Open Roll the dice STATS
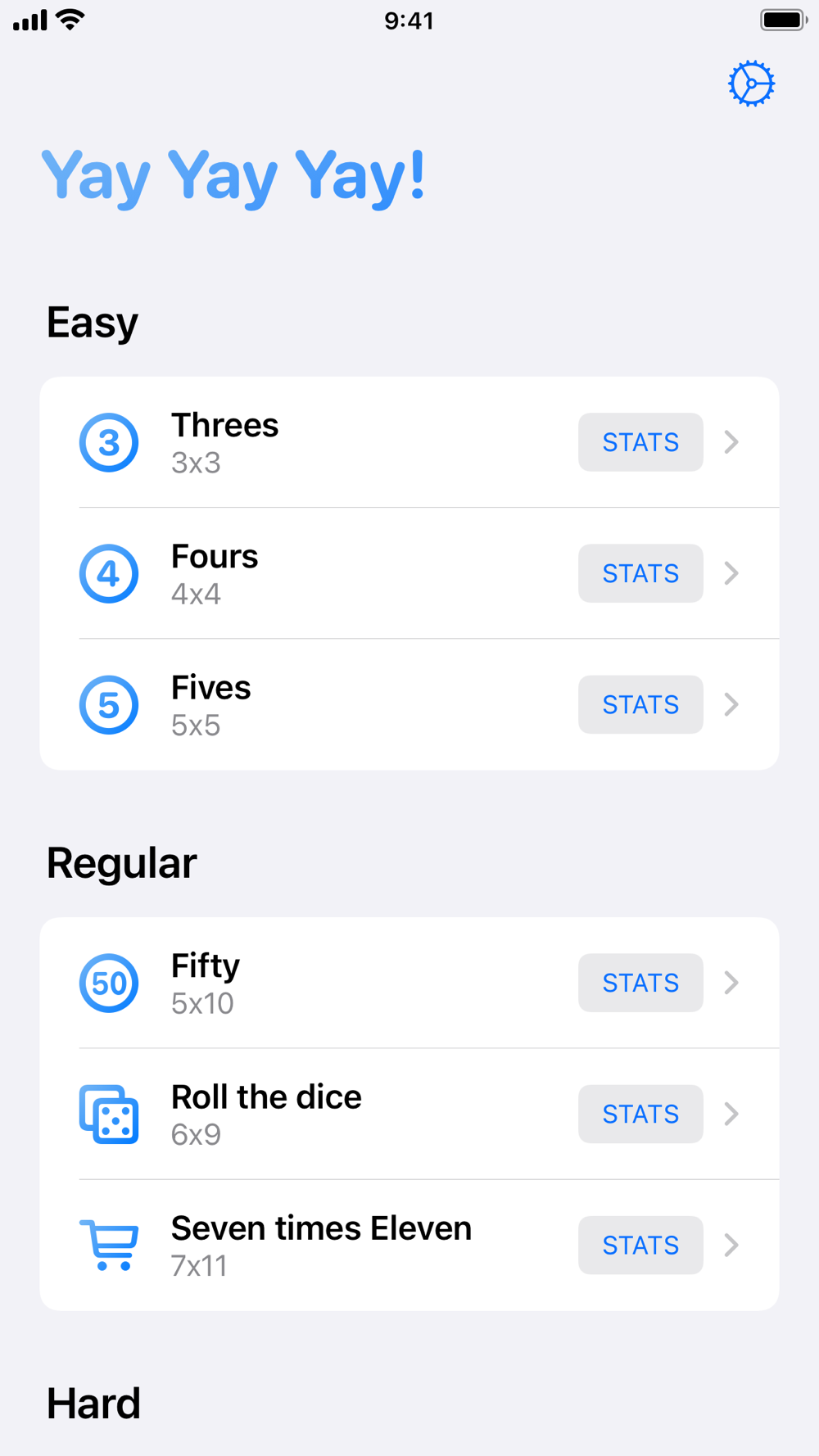Screen dimensions: 819x1456 pyautogui.click(x=640, y=1114)
